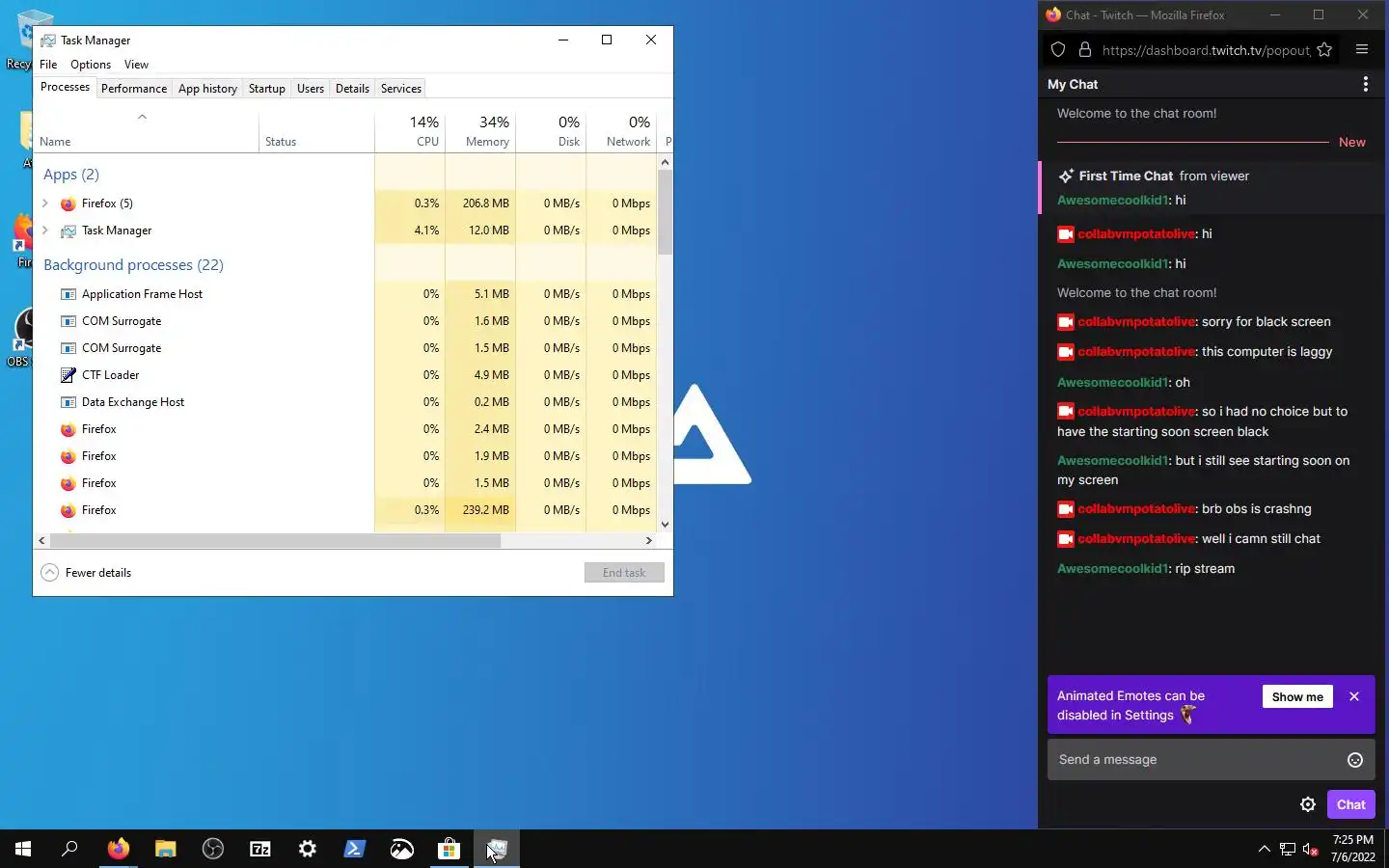Show hidden system tray icons
1389x868 pixels.
click(1264, 849)
